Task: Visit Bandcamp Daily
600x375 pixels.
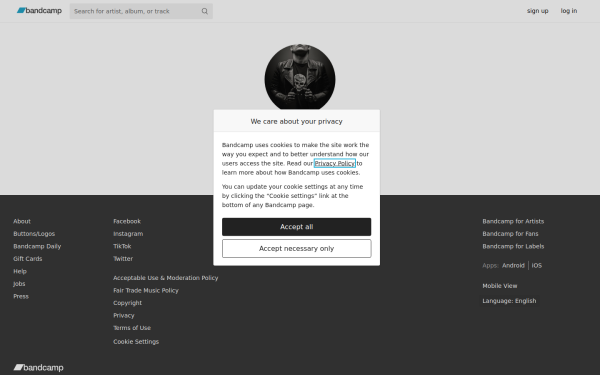Action: 37,246
